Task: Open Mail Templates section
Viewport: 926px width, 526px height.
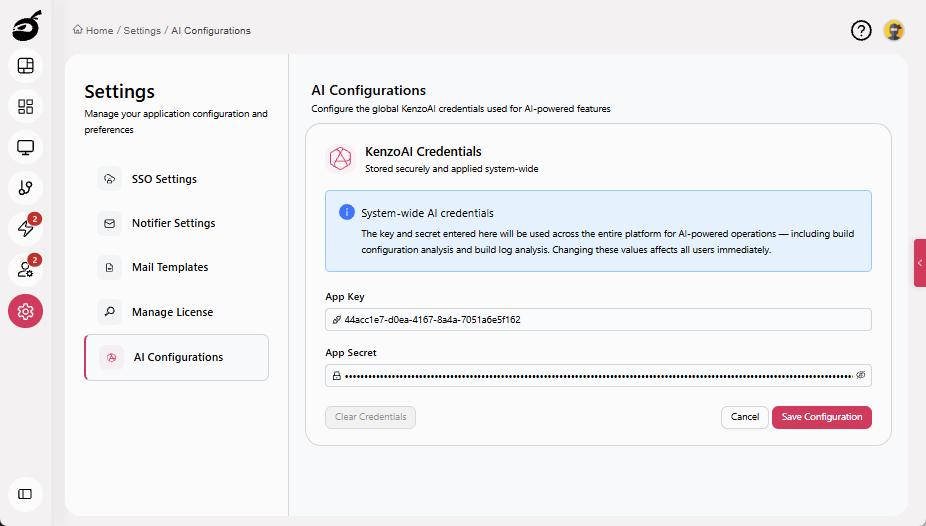Action: (x=177, y=267)
